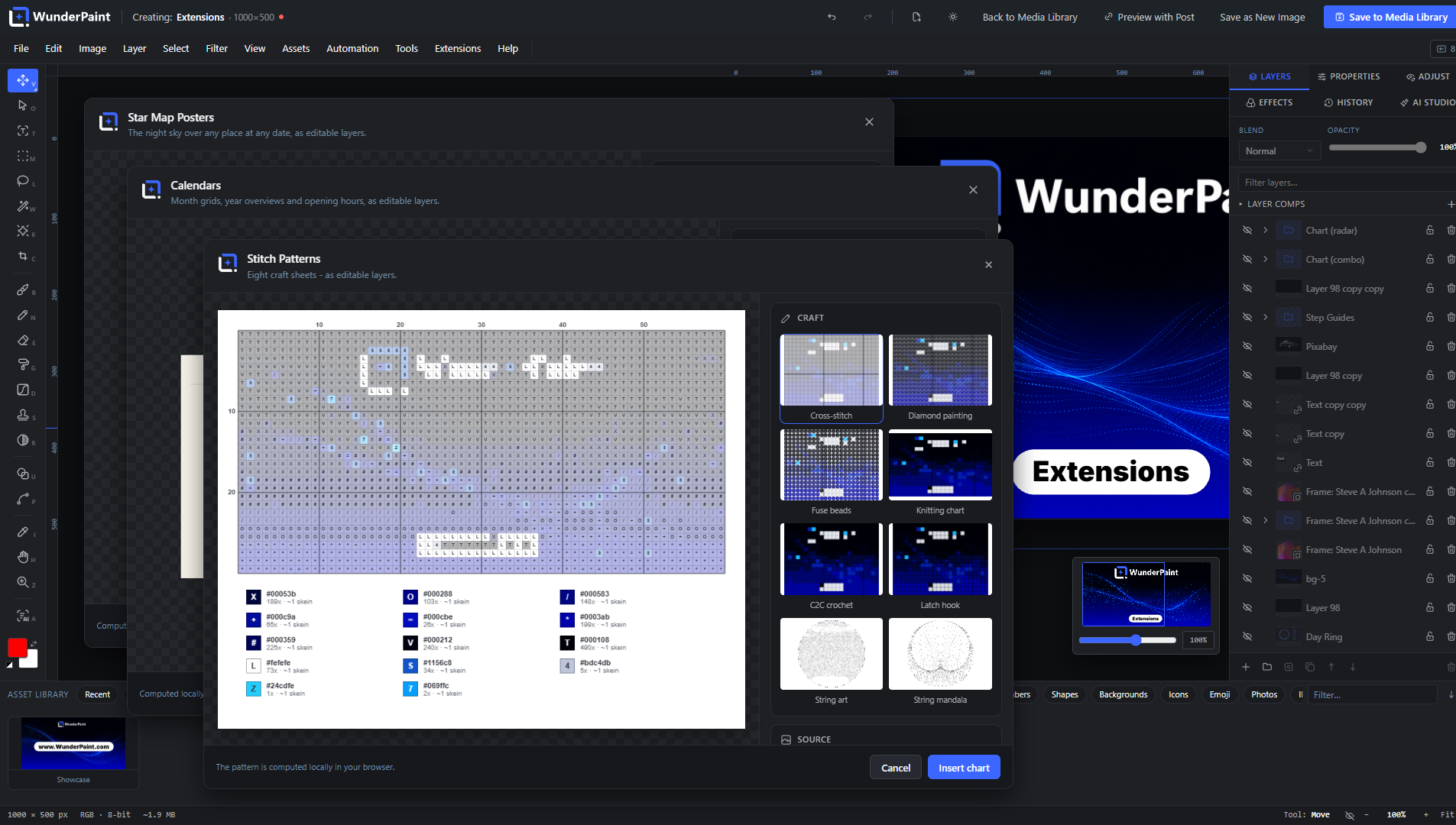Image resolution: width=1456 pixels, height=825 pixels.
Task: Click Back to Media Library link
Action: point(1030,17)
